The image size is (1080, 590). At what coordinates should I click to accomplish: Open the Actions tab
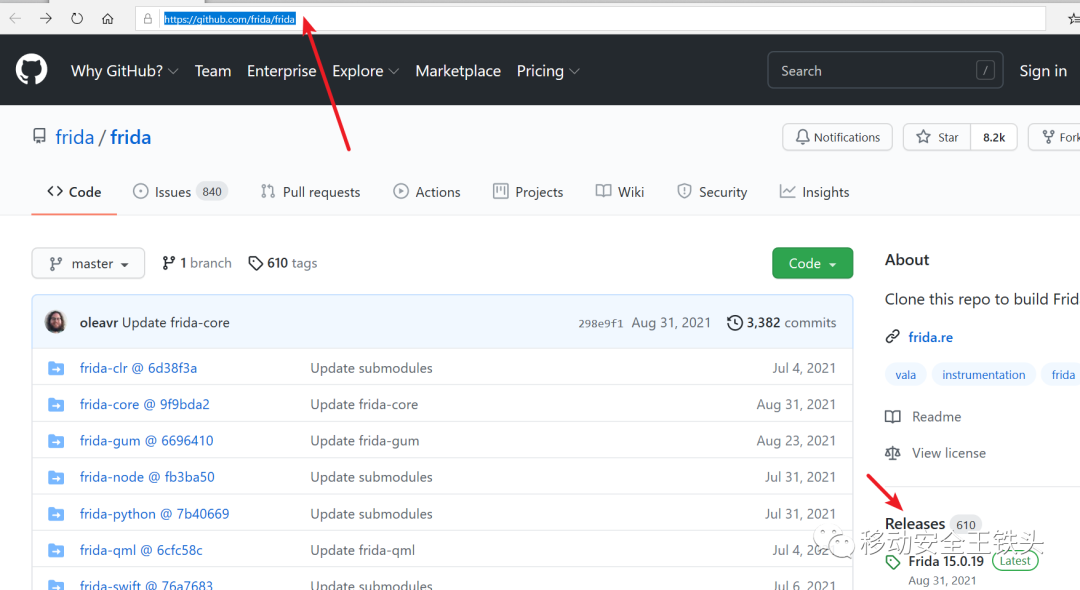tap(427, 192)
